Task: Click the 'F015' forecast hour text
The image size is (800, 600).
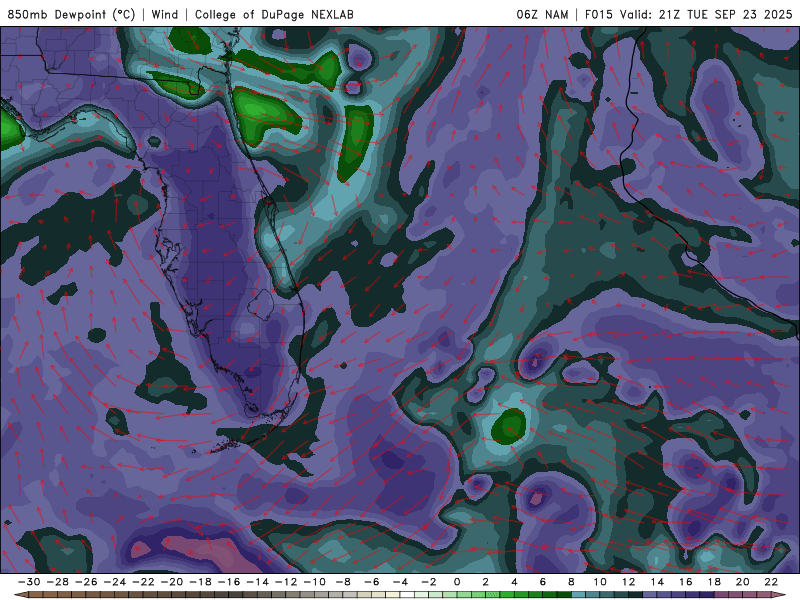Action: [x=599, y=14]
